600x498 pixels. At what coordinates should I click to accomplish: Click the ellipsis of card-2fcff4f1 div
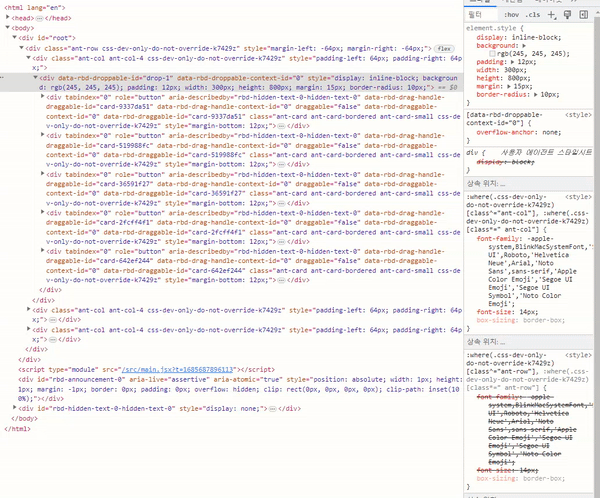[x=281, y=242]
